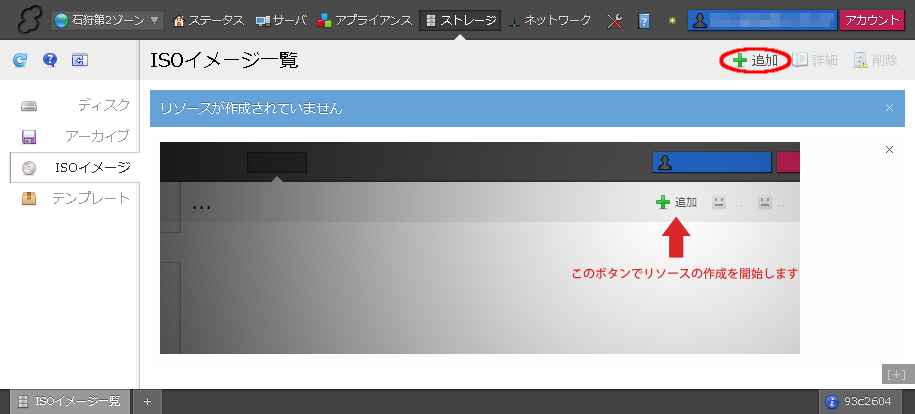Open the 石狩第2ゾーン zone dropdown
915x414 pixels.
tap(108, 20)
